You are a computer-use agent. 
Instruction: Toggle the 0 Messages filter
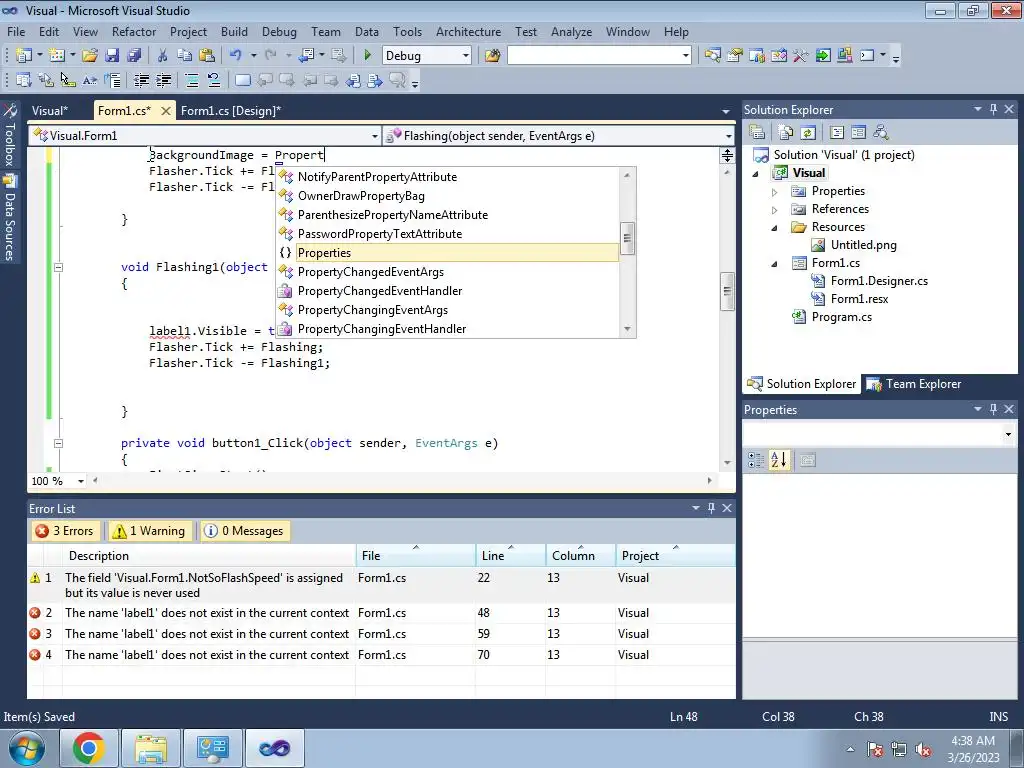(x=244, y=531)
